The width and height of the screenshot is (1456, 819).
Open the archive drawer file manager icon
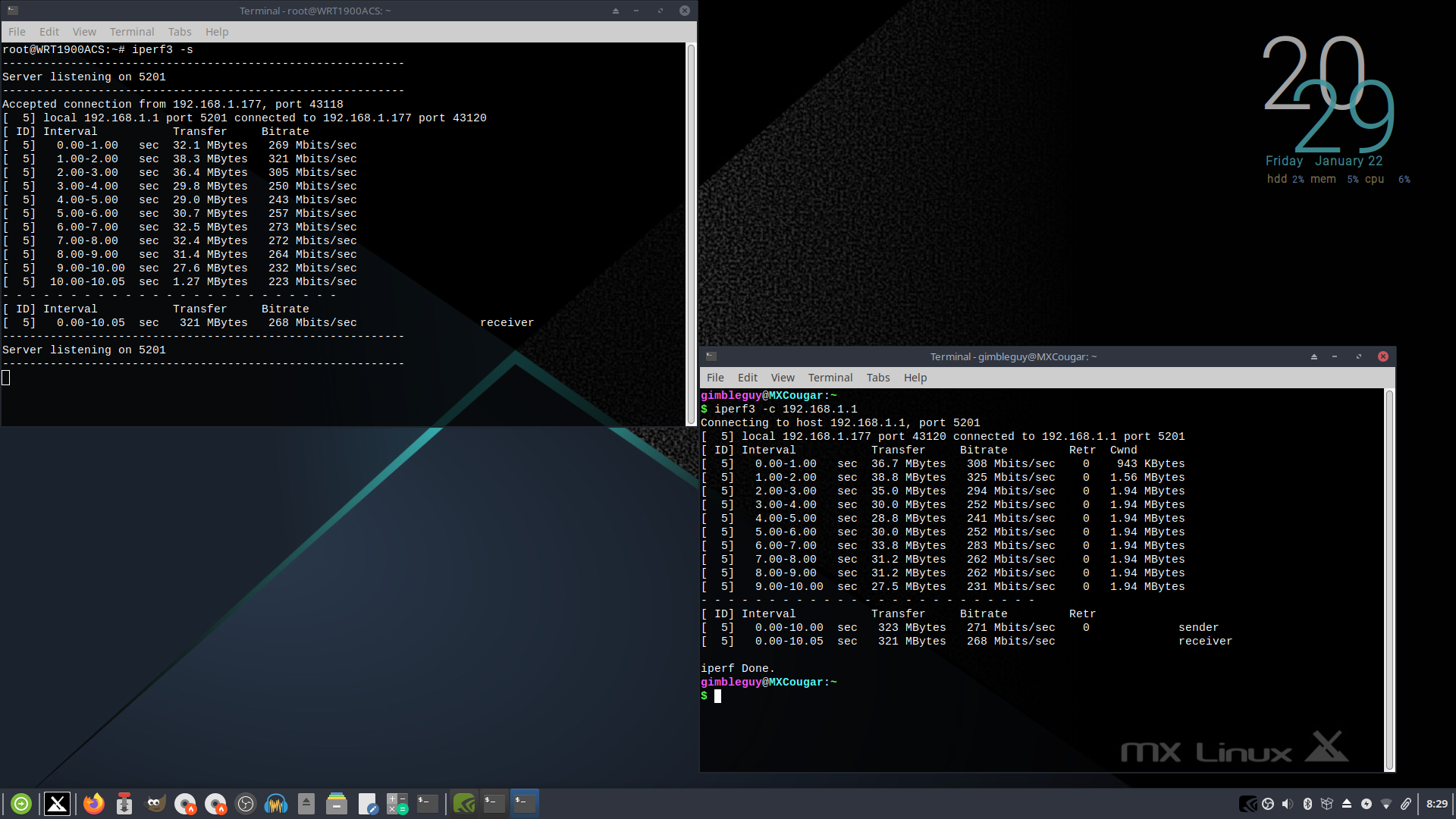click(x=337, y=804)
